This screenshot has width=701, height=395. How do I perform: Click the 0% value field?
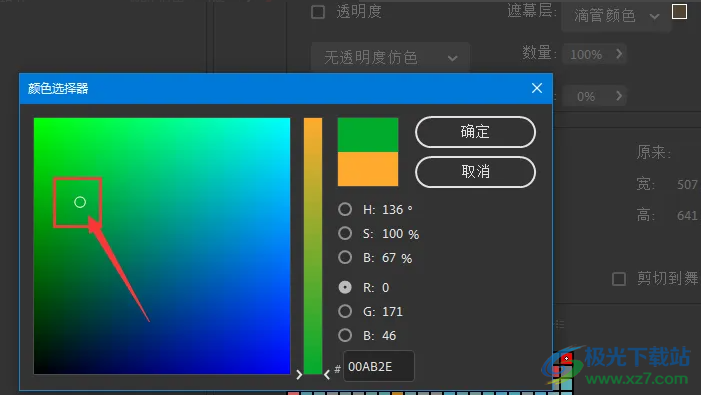click(586, 97)
